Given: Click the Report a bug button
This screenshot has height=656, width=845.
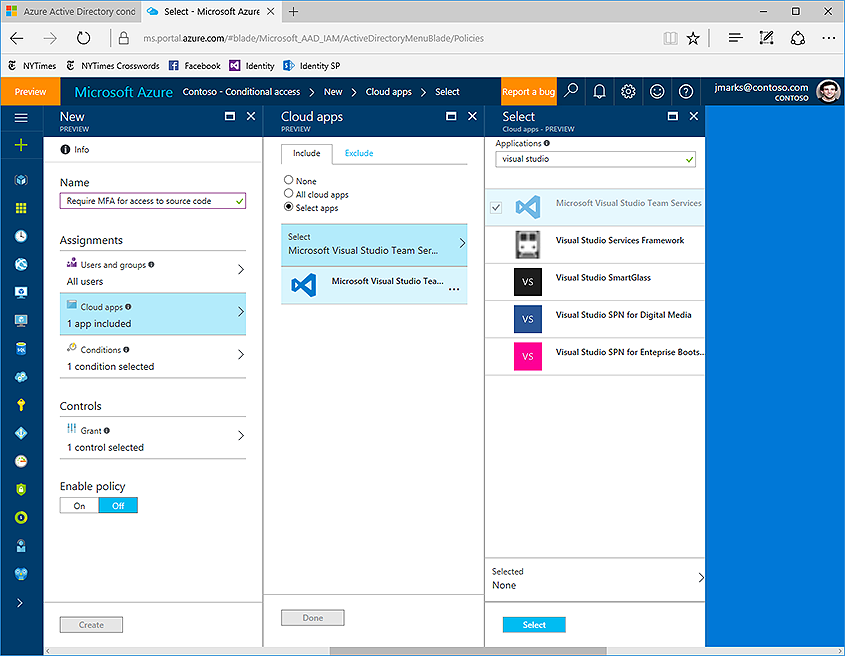Looking at the screenshot, I should coord(528,92).
